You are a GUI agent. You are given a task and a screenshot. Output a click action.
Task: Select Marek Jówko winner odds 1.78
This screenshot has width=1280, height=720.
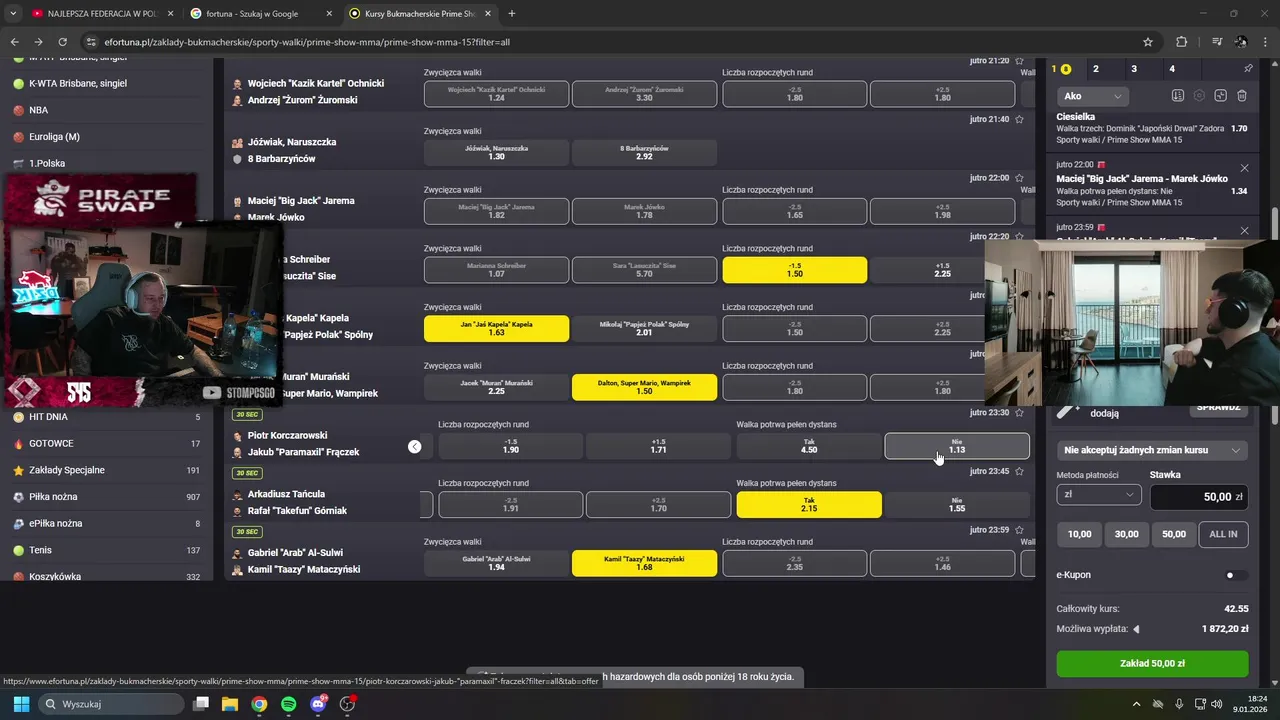[x=644, y=211]
